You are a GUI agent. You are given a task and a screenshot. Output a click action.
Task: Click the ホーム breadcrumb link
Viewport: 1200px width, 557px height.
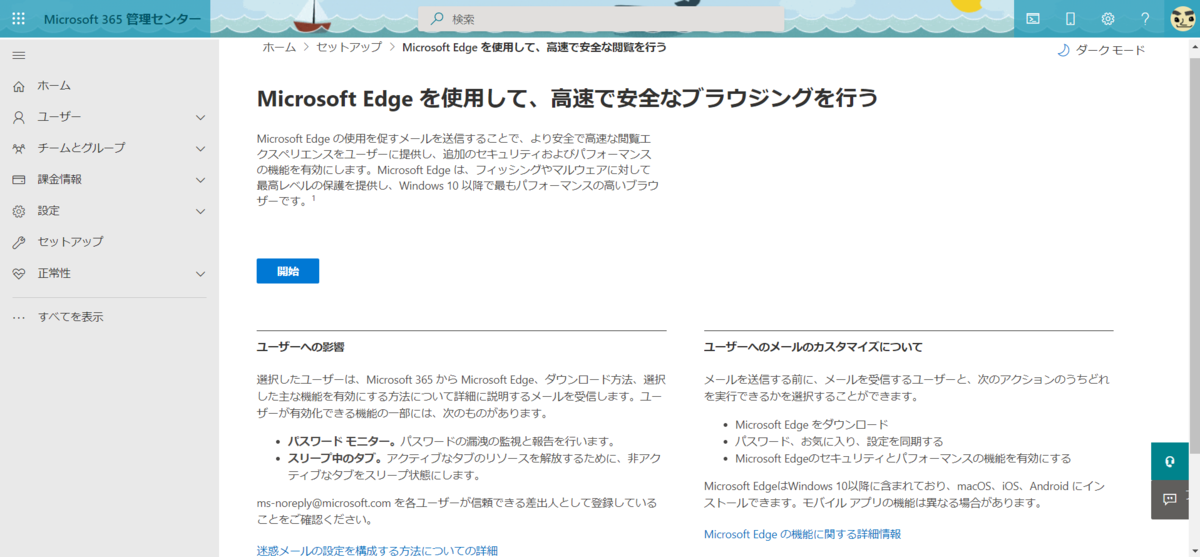279,47
